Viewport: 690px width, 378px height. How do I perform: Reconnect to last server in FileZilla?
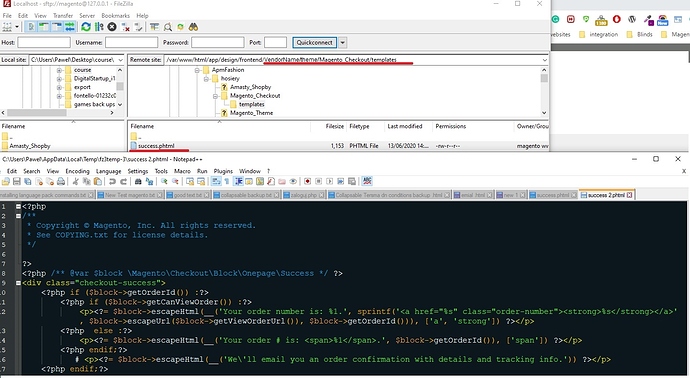139,27
